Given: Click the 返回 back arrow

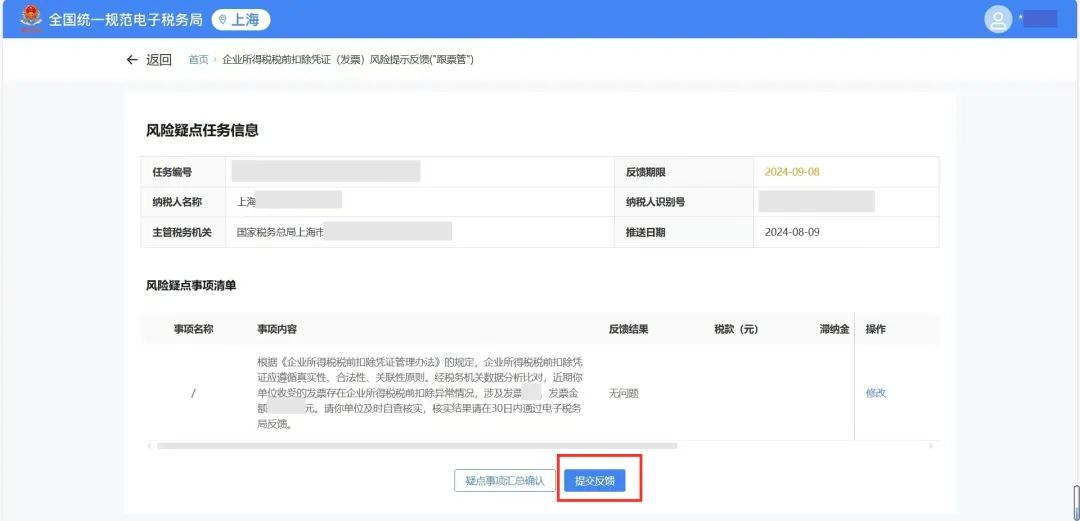Looking at the screenshot, I should (132, 60).
